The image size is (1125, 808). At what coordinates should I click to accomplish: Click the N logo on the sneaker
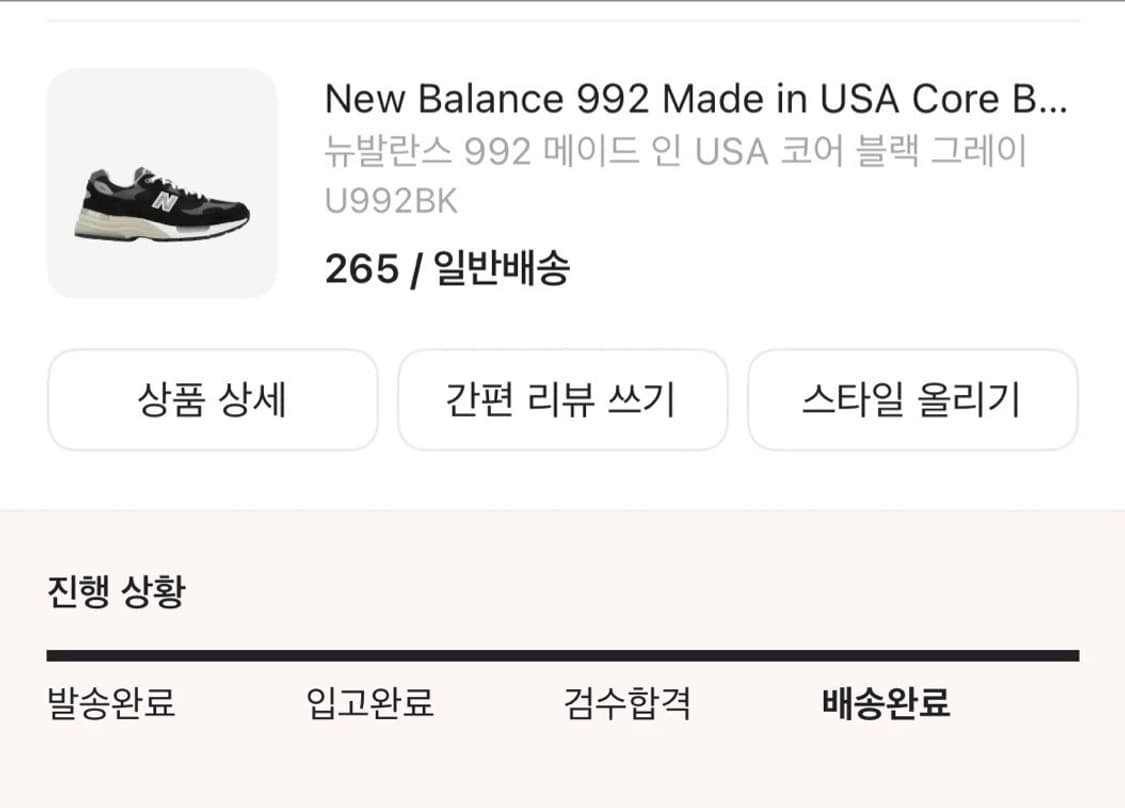pyautogui.click(x=165, y=202)
